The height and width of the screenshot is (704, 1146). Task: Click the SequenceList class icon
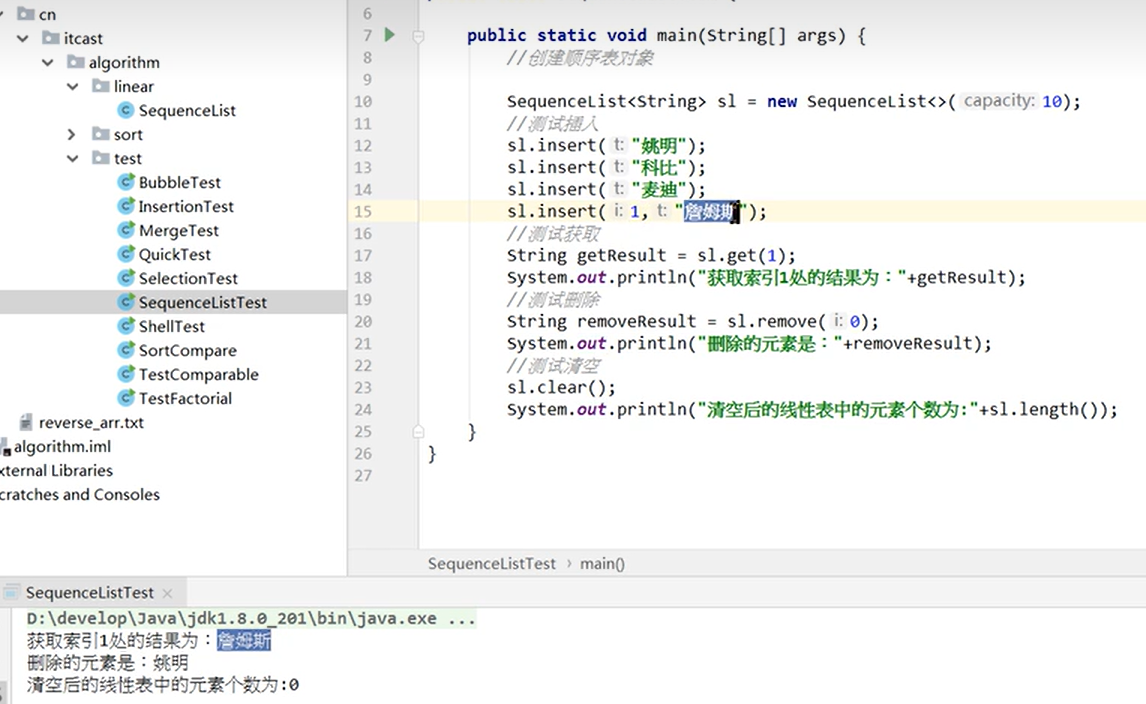(126, 110)
